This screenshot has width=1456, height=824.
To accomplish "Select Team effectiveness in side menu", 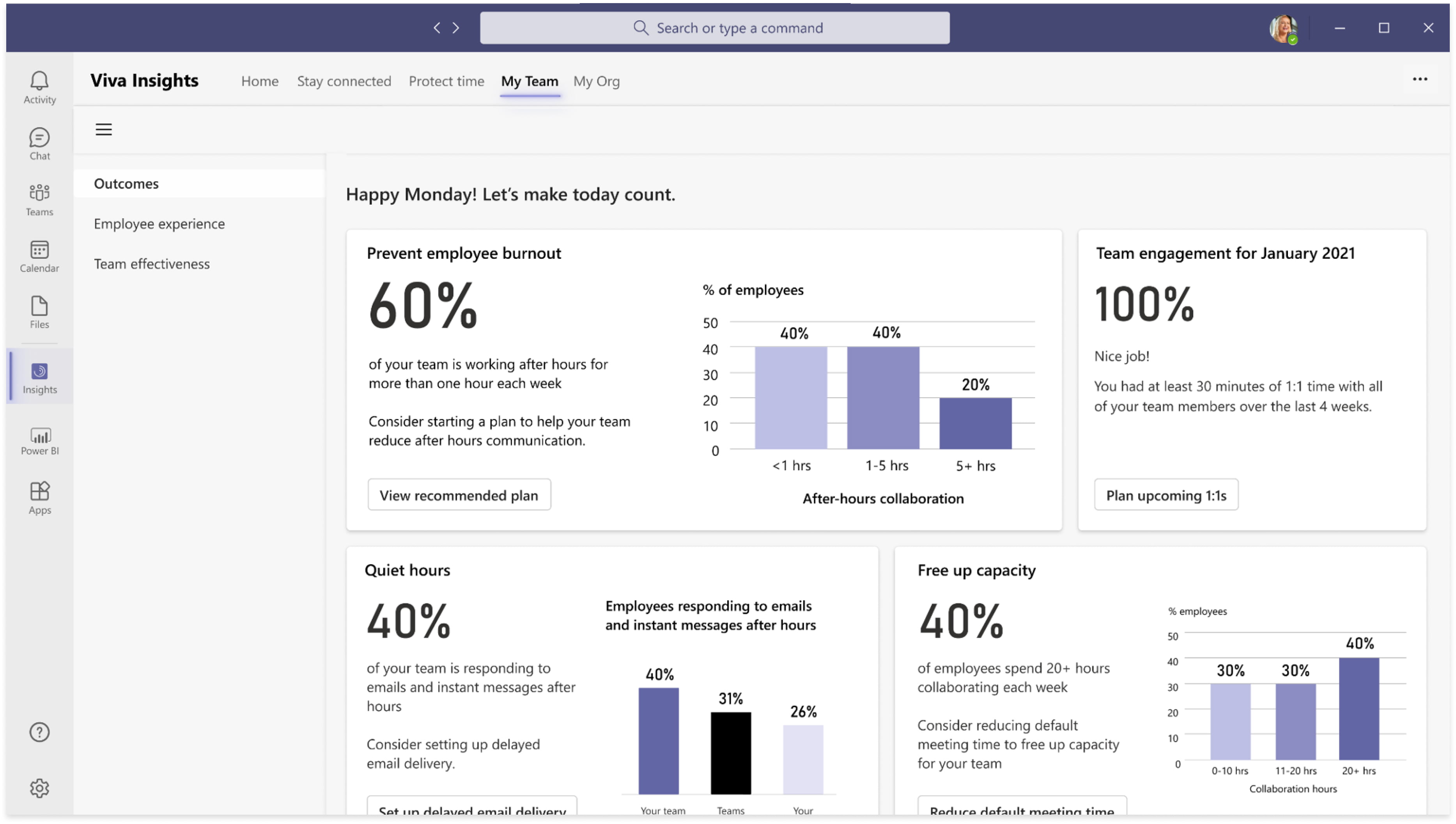I will [152, 264].
